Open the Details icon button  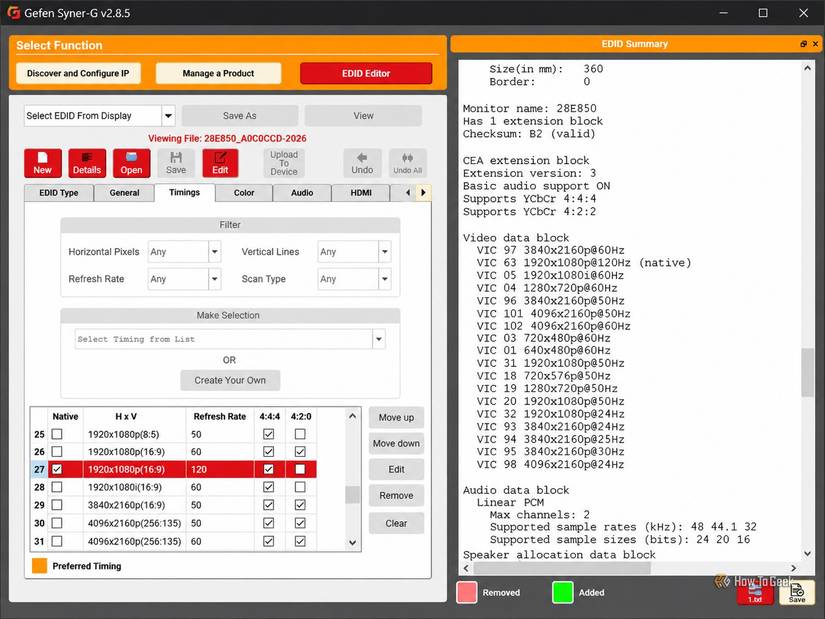[x=87, y=163]
